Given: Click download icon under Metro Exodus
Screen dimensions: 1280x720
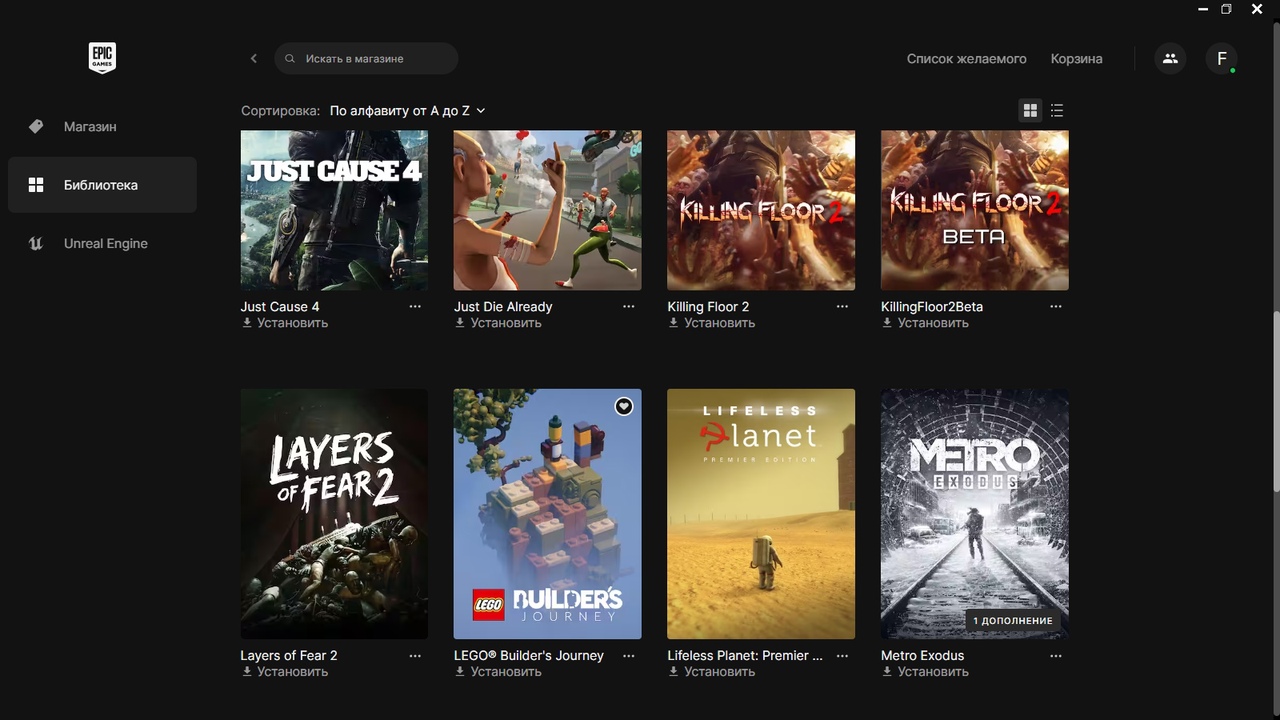Looking at the screenshot, I should coord(887,672).
